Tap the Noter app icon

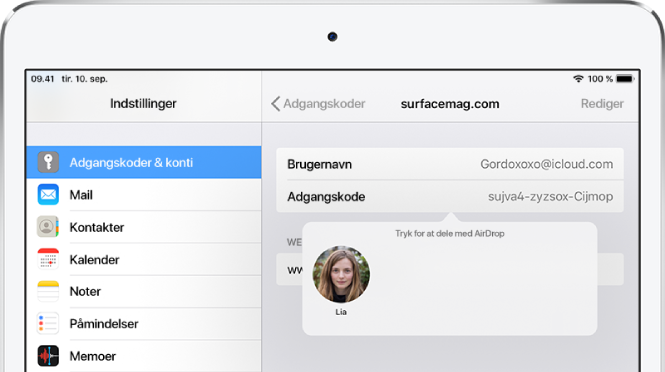[x=48, y=291]
